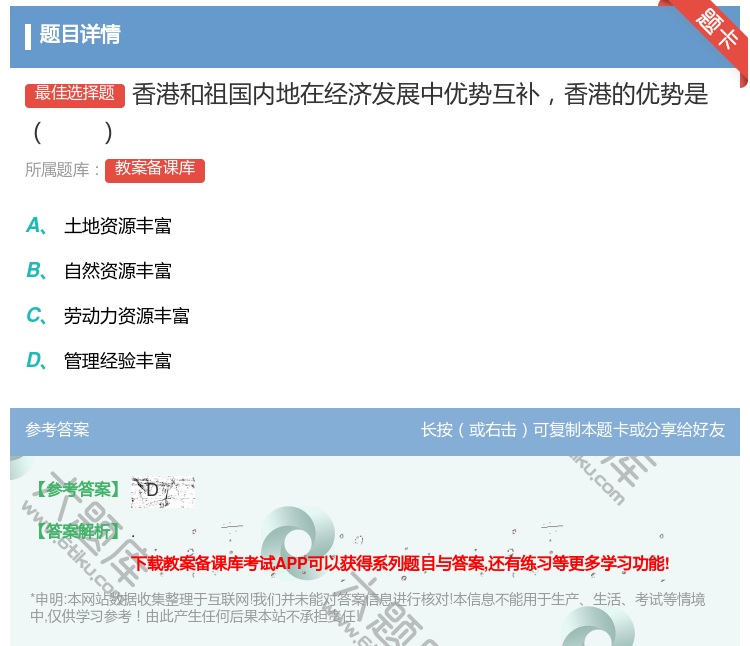
Task: Click the 【答案解析】 green label
Action: pyautogui.click(x=78, y=532)
